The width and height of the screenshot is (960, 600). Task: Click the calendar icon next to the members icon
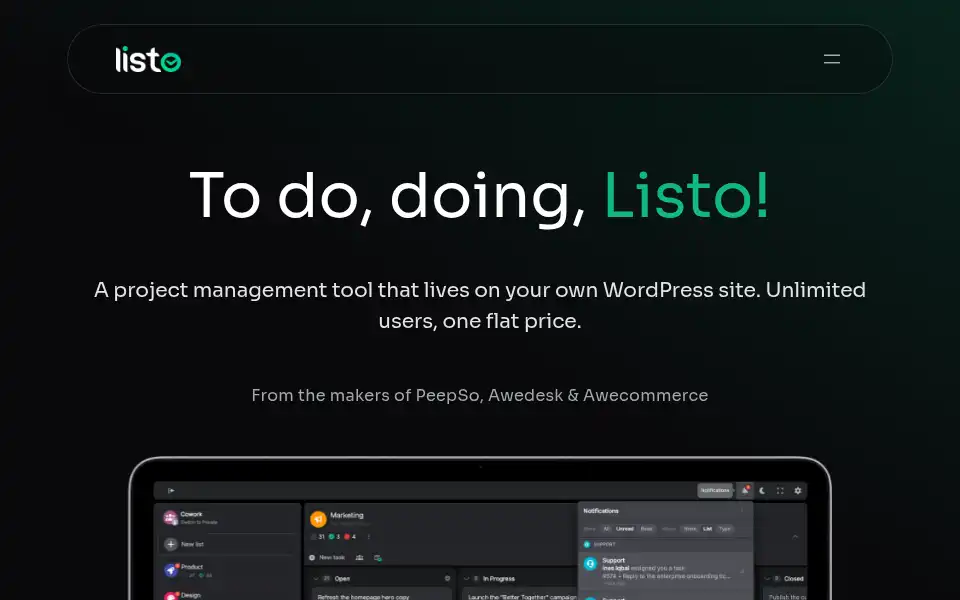point(378,557)
